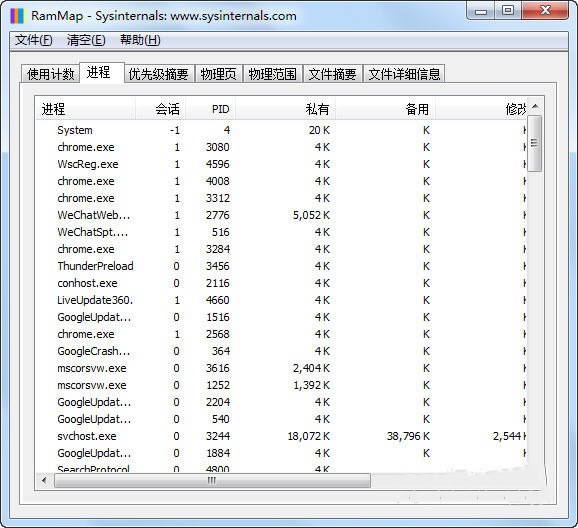This screenshot has height=528, width=578.
Task: Open the 帮助(H) menu
Action: 140,40
